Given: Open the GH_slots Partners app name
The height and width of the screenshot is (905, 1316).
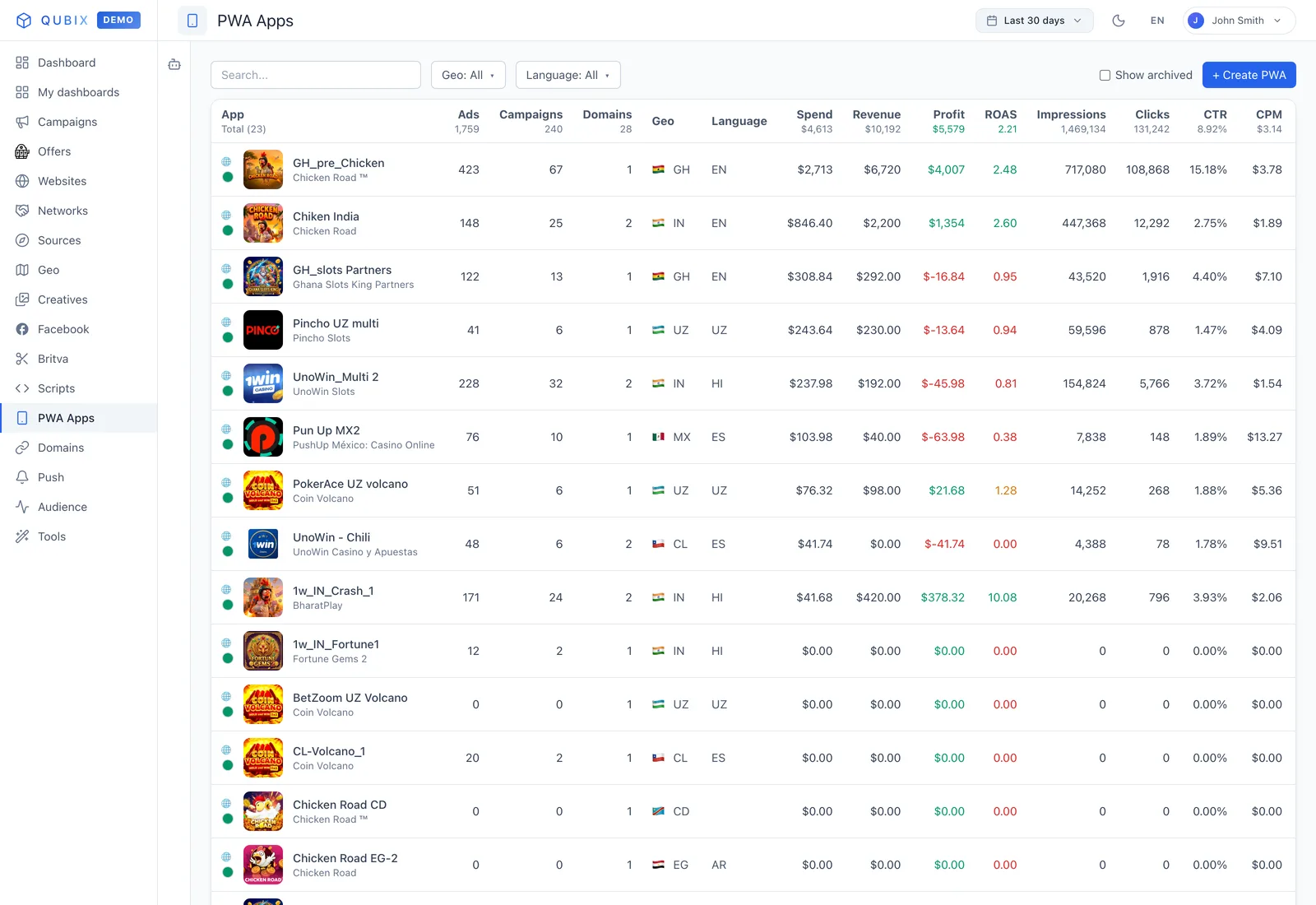Looking at the screenshot, I should click(x=342, y=270).
